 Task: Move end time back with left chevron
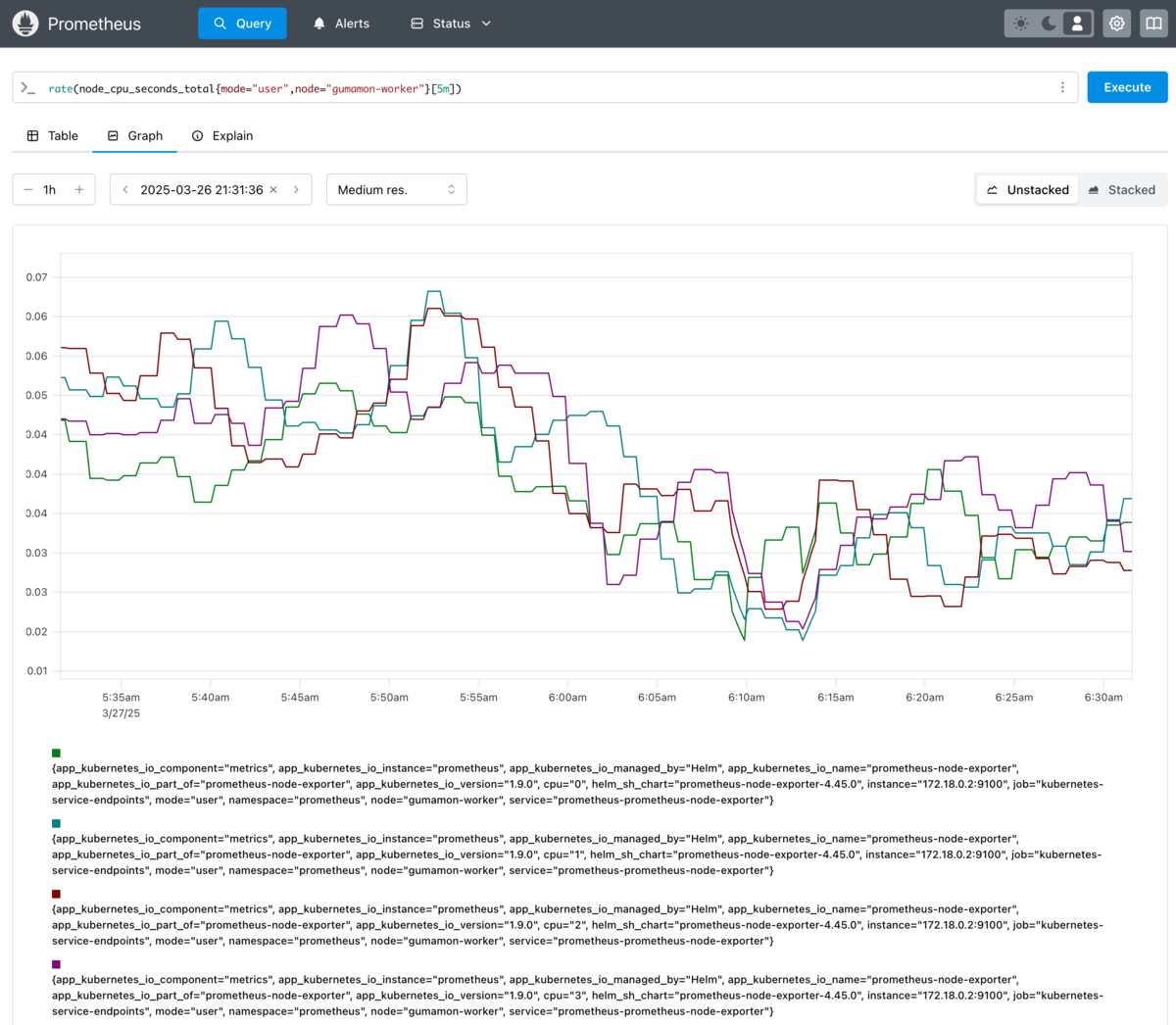click(125, 190)
